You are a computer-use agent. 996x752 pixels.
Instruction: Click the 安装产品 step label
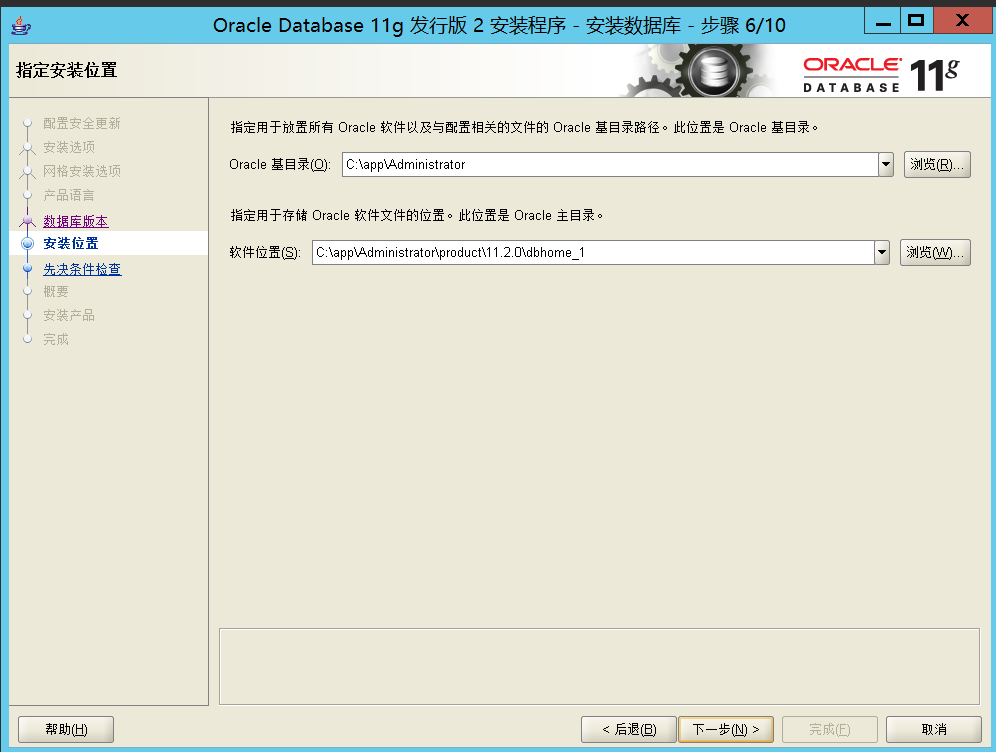(x=69, y=315)
